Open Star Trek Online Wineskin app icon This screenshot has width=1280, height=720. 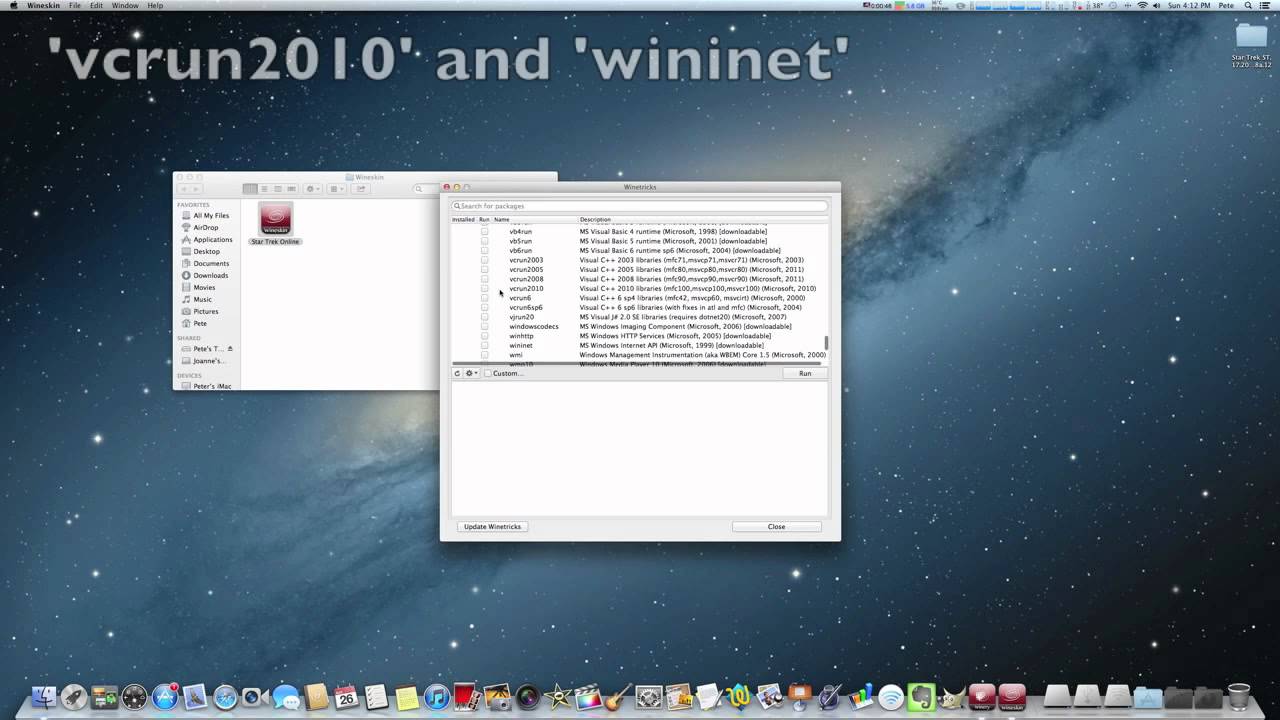click(x=275, y=219)
